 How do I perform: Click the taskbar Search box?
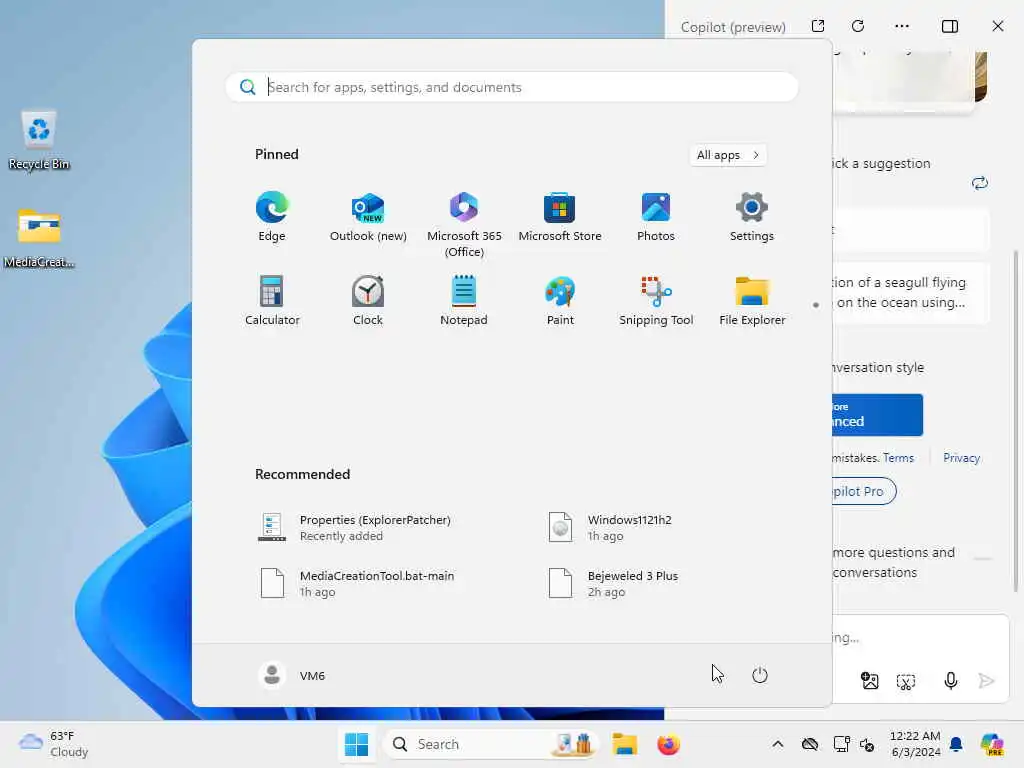coord(490,744)
